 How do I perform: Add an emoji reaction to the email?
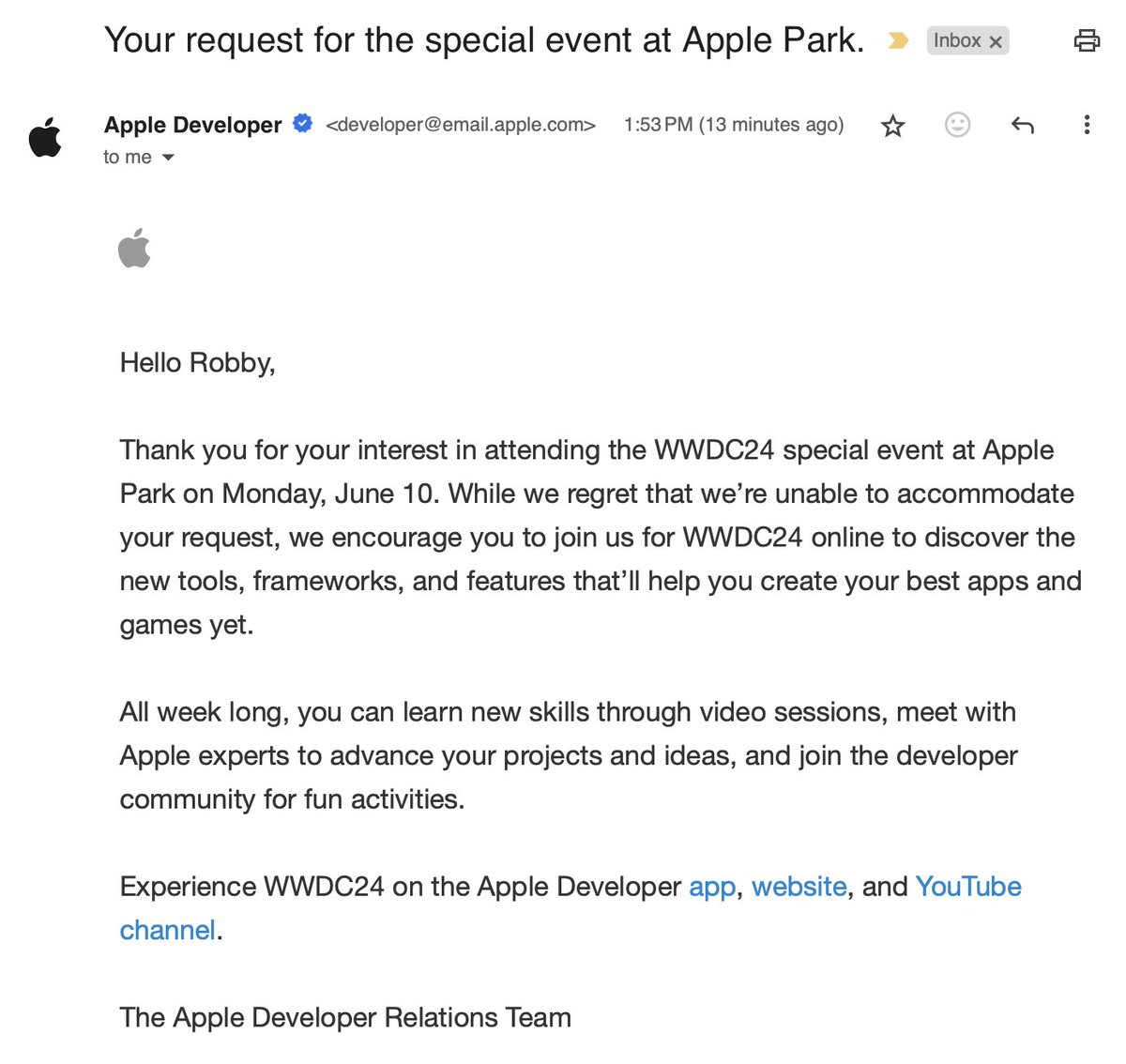coord(957,125)
